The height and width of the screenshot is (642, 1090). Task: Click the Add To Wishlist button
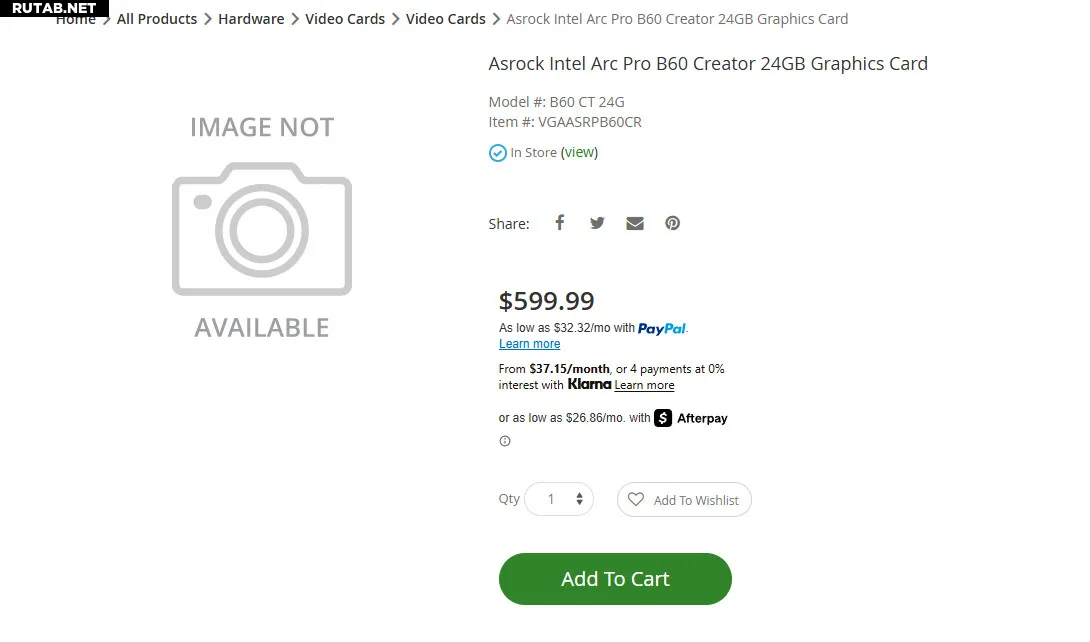(x=684, y=500)
